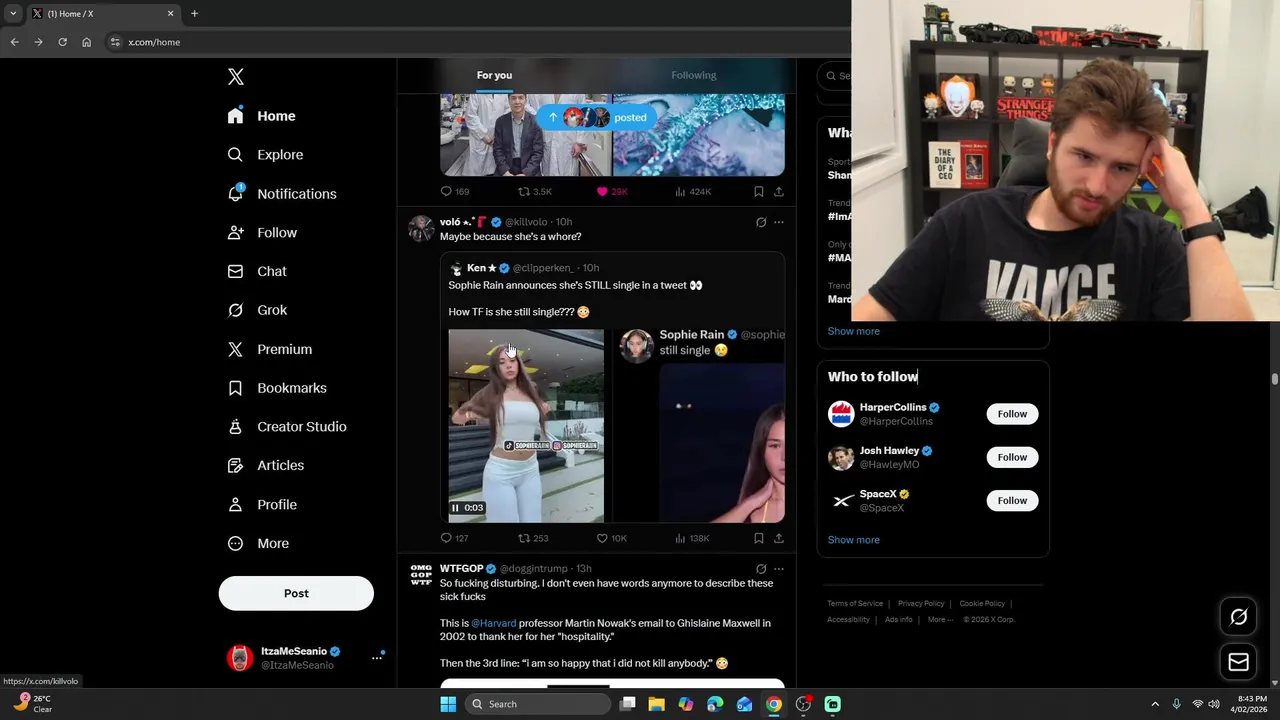The image size is (1280, 720).
Task: Open more options on WTFGOP's post
Action: [x=779, y=569]
